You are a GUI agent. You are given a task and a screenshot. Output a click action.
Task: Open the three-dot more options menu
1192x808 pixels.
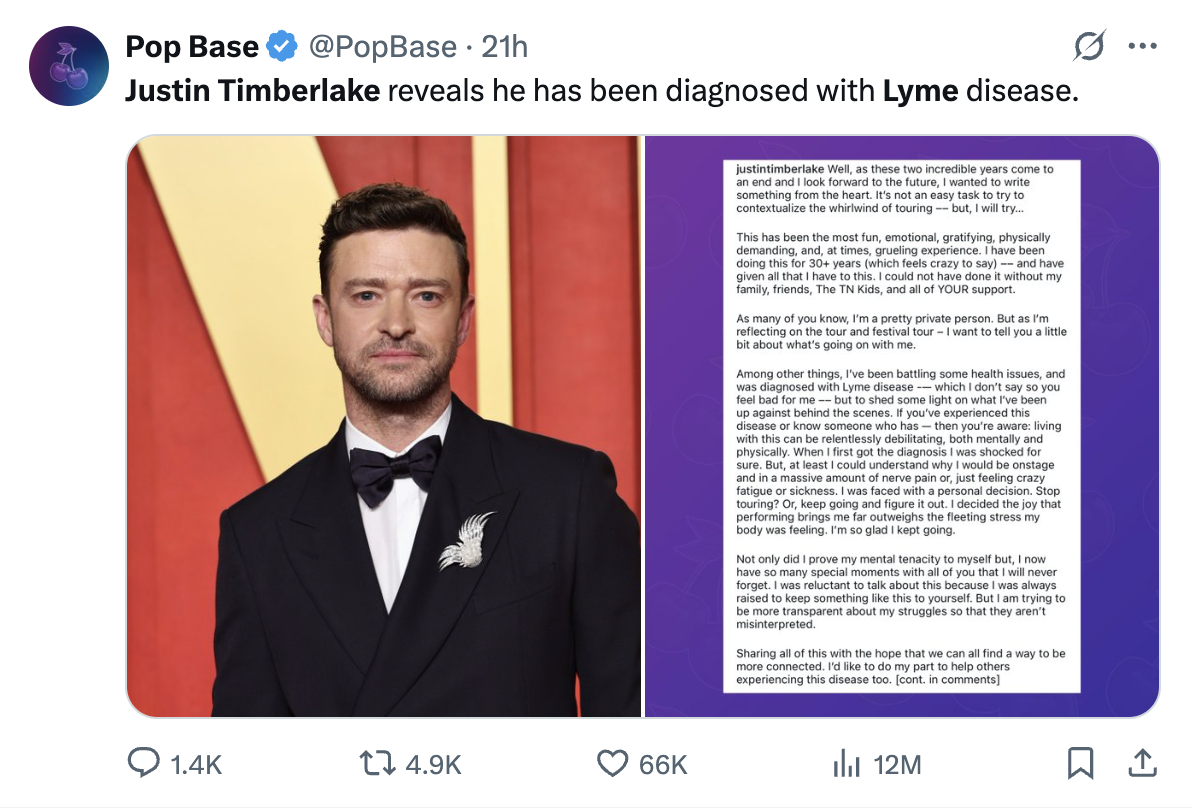pyautogui.click(x=1142, y=46)
